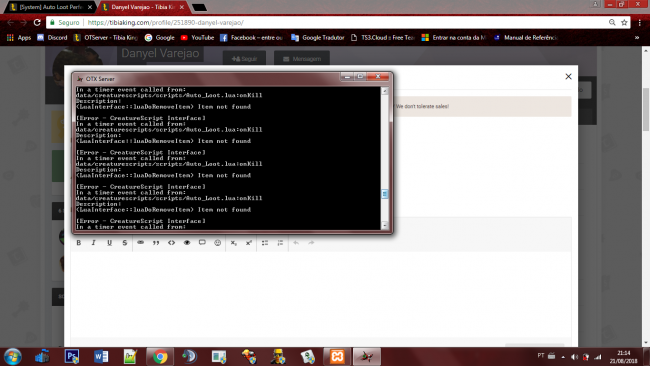Click the Seguro site security indicator

coord(65,22)
